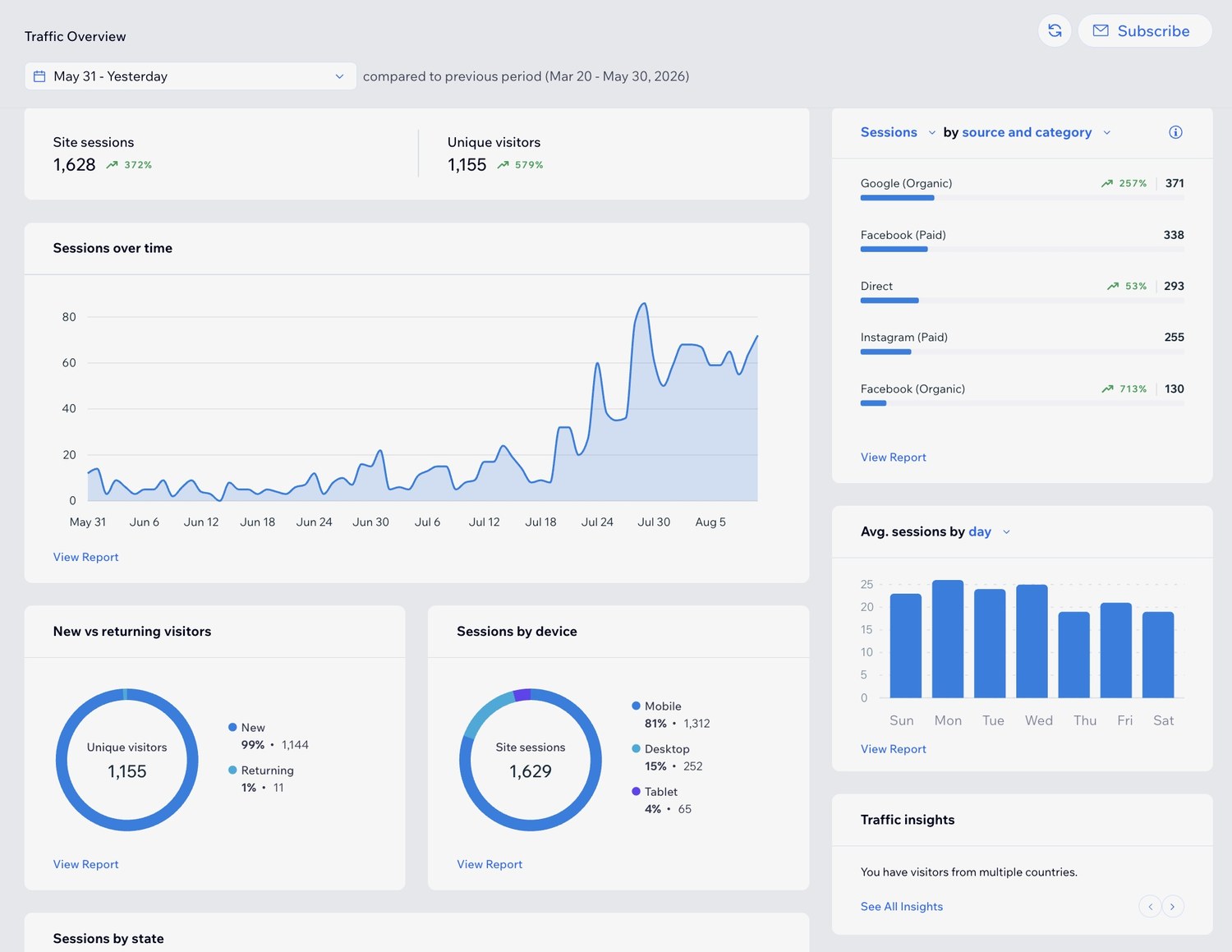Open the Avg. sessions by day dropdown

pos(989,531)
